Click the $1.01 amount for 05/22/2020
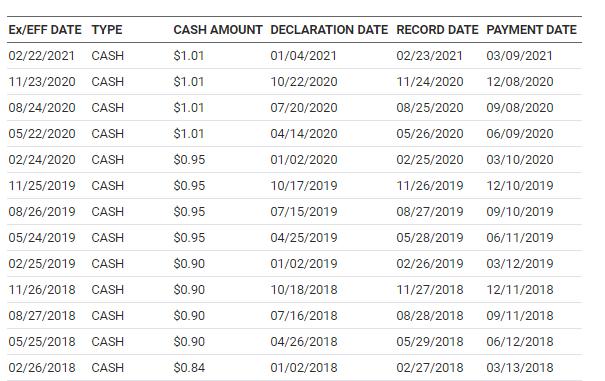605x381 pixels. pos(189,134)
